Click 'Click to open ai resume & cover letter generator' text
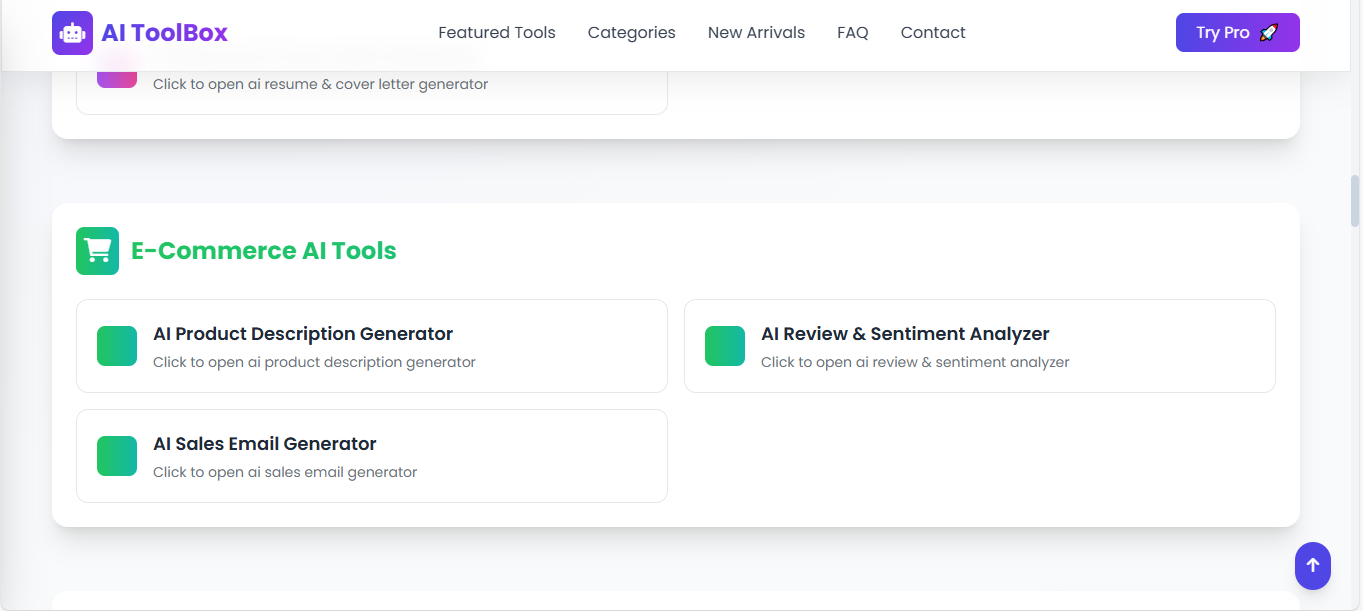This screenshot has height=611, width=1363. click(321, 84)
